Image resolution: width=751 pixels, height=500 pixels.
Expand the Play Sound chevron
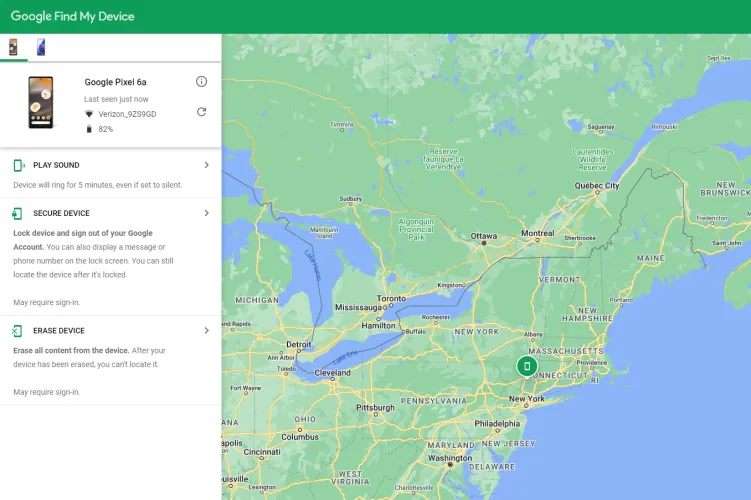pos(206,165)
